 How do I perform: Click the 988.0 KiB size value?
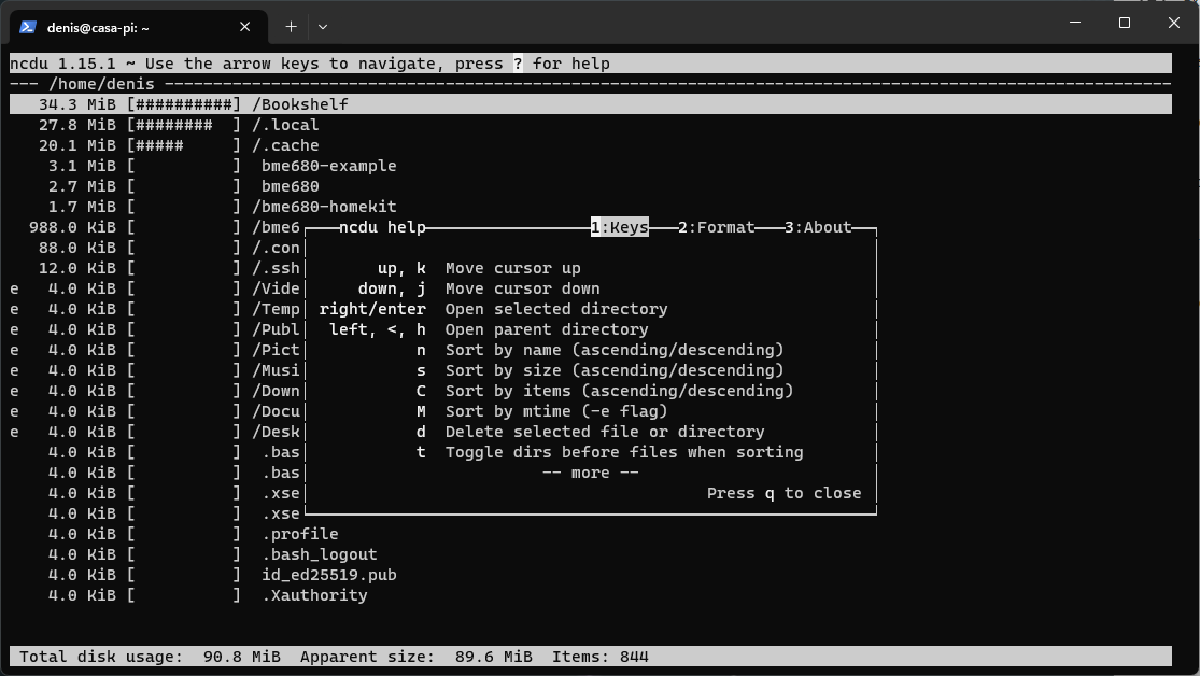[73, 227]
